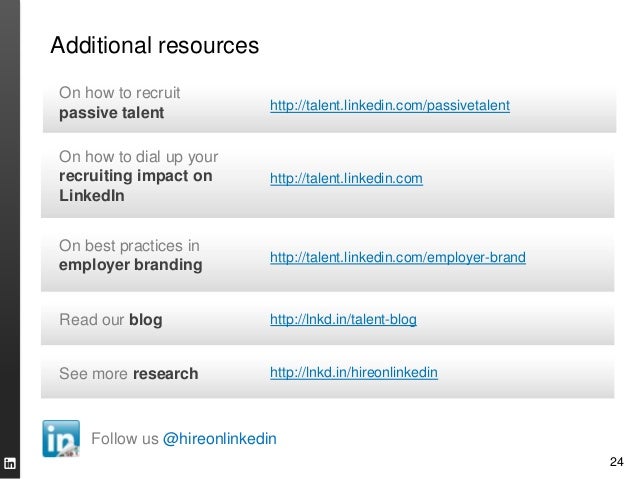Screen dimensions: 638x479
Task: Click the page number 24
Action: (616, 462)
